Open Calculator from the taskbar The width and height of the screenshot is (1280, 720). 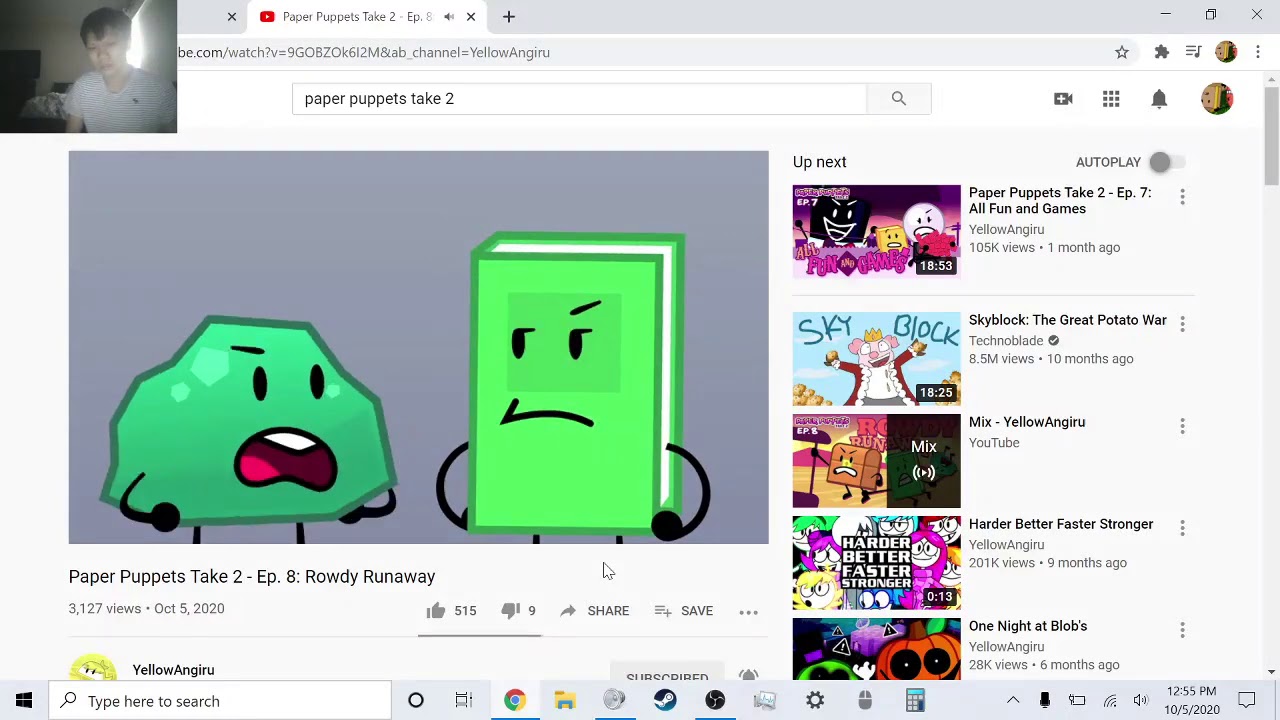pyautogui.click(x=915, y=701)
